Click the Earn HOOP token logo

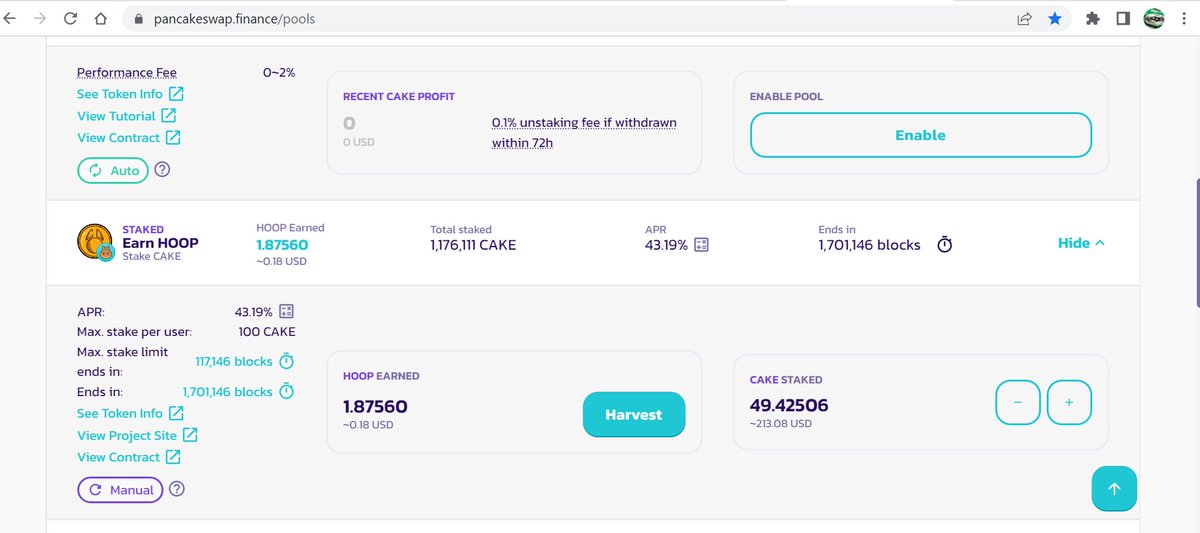(95, 243)
